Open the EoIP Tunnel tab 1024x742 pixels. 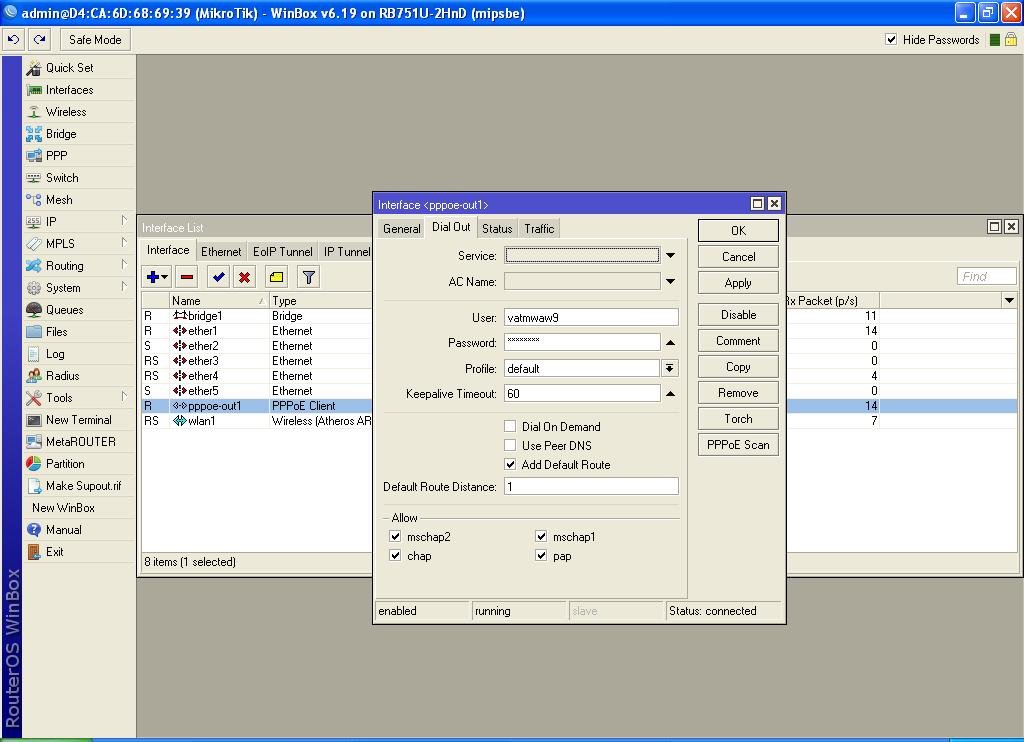click(x=283, y=251)
